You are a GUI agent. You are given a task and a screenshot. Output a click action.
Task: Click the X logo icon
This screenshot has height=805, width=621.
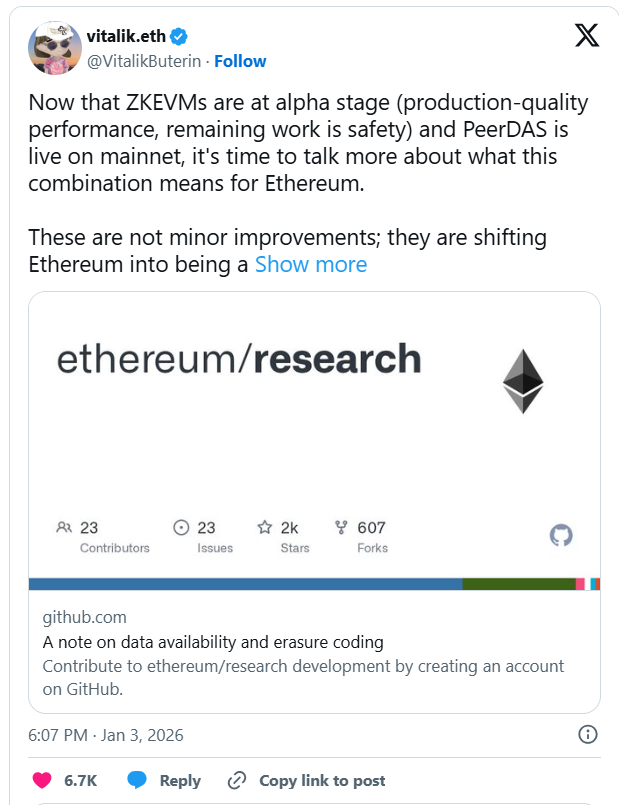tap(587, 36)
